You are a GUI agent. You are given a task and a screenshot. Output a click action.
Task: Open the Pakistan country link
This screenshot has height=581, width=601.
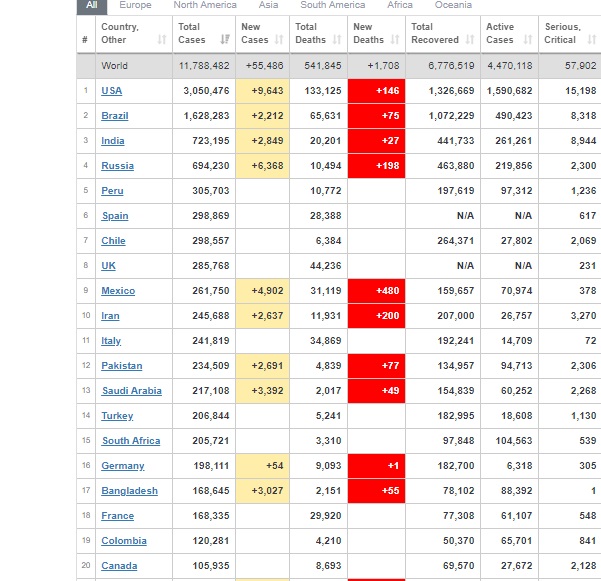coord(122,366)
